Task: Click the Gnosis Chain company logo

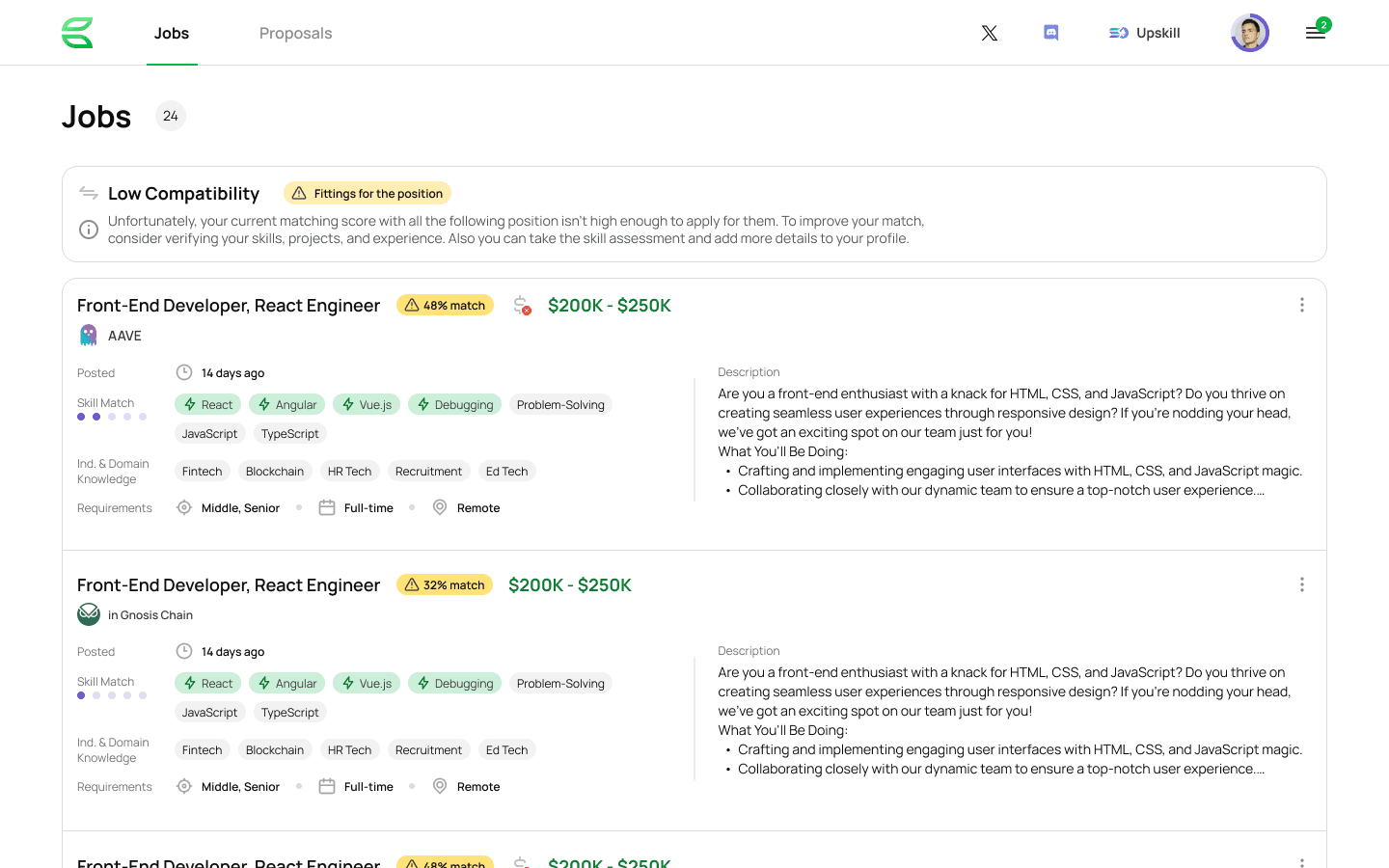Action: [x=89, y=614]
